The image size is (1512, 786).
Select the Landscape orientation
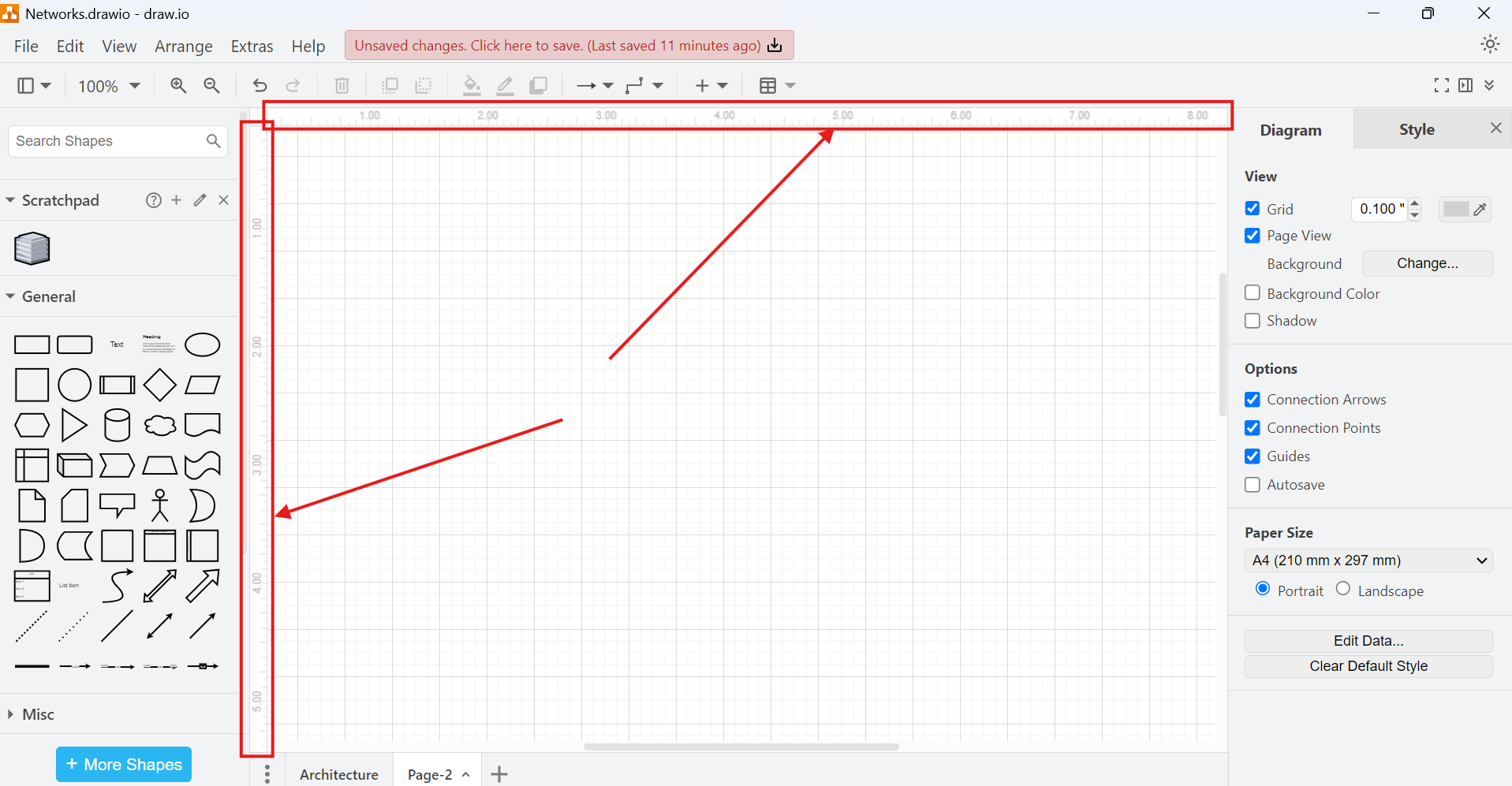(x=1344, y=589)
